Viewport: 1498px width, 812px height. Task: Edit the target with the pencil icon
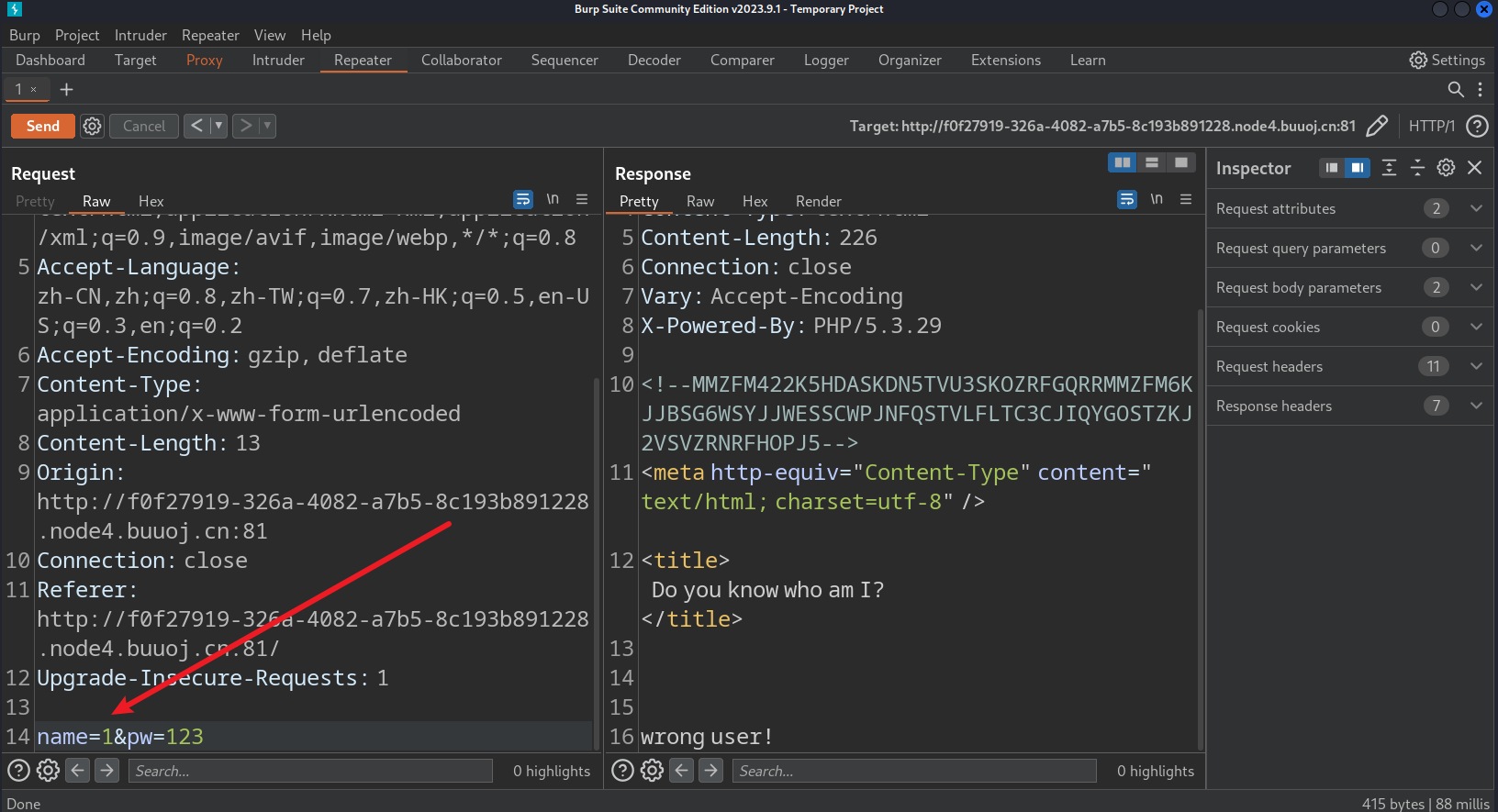(x=1377, y=126)
